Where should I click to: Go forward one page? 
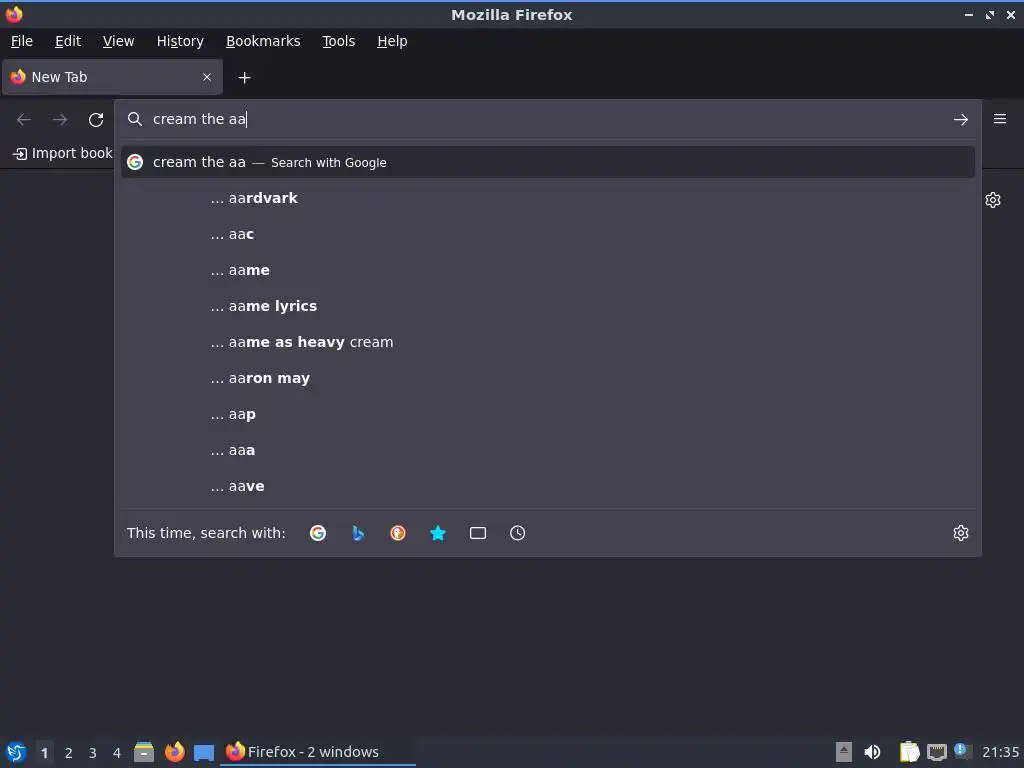(60, 120)
